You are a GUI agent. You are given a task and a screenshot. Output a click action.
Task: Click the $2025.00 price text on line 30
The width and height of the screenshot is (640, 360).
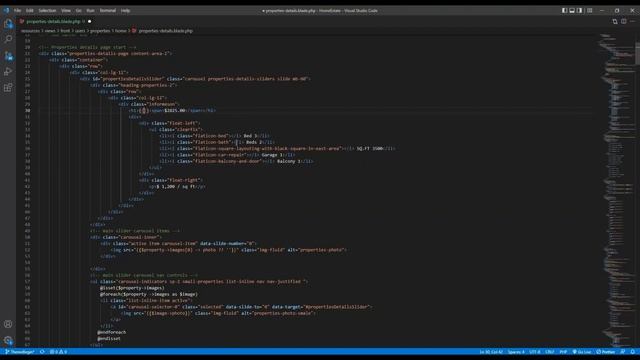(175, 110)
